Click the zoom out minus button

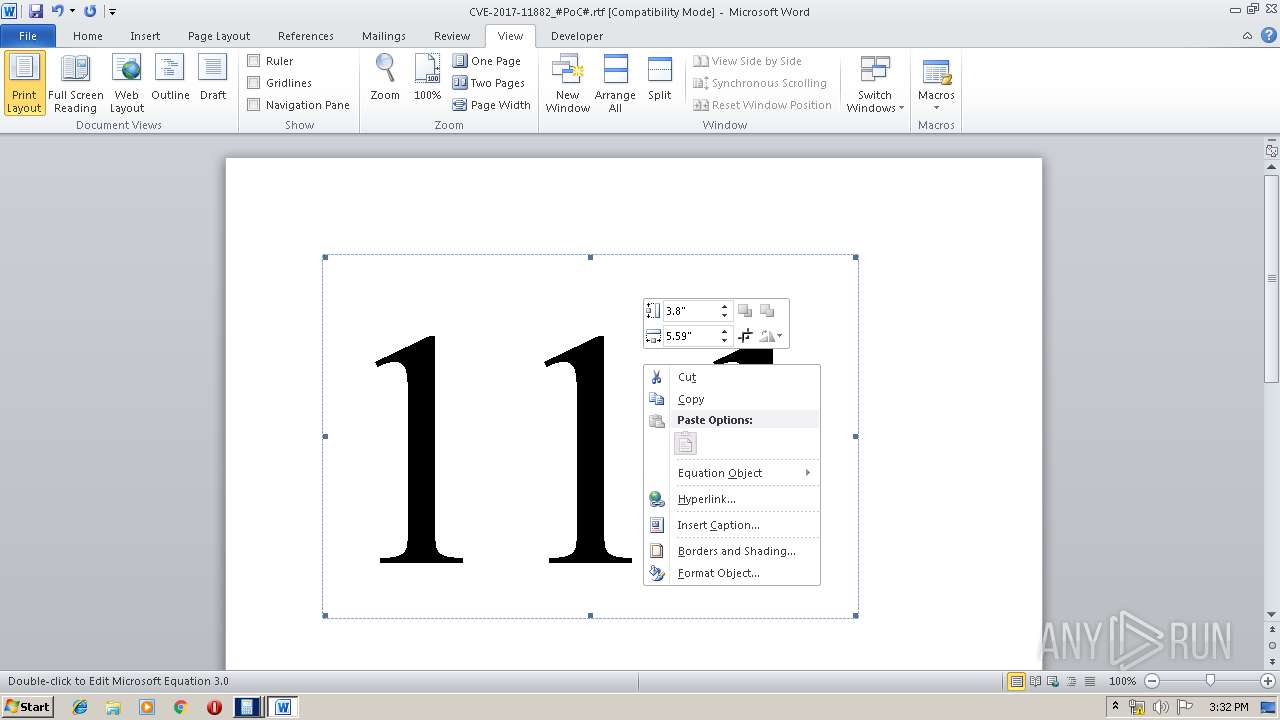(x=1151, y=681)
